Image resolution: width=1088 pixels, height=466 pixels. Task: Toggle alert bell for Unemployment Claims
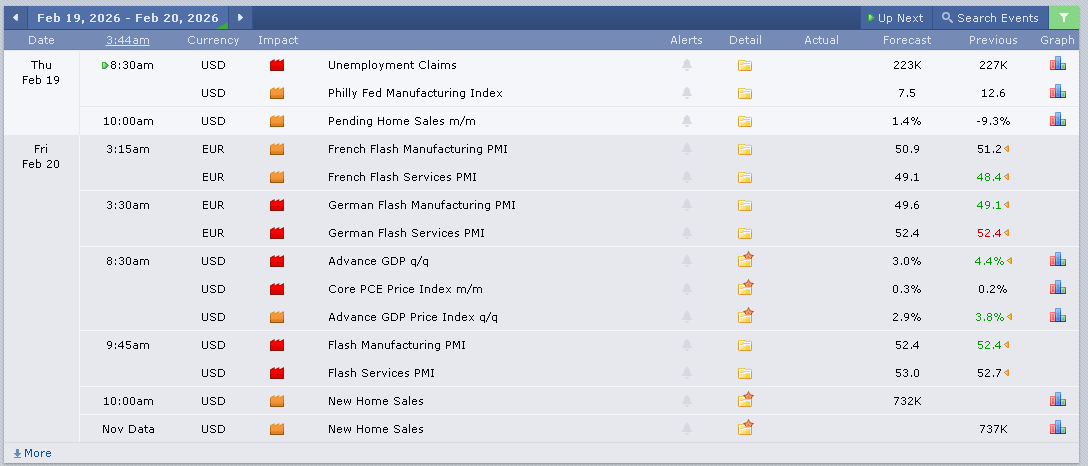[686, 65]
